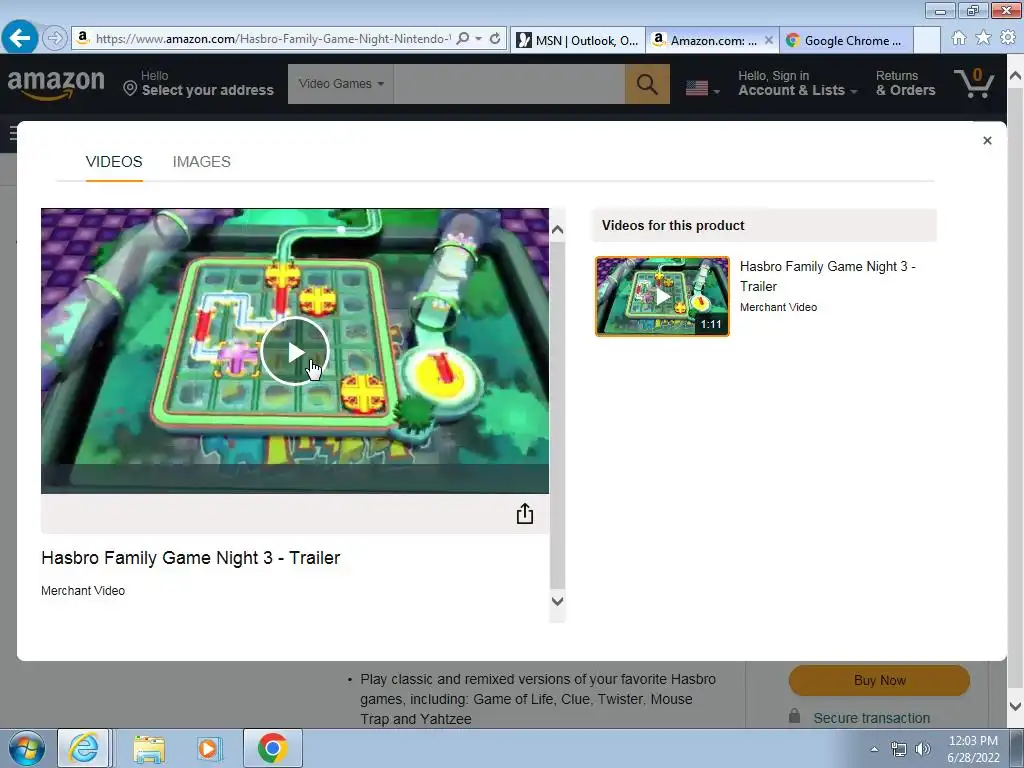The width and height of the screenshot is (1024, 768).
Task: Open the Account & Lists menu
Action: click(x=797, y=84)
